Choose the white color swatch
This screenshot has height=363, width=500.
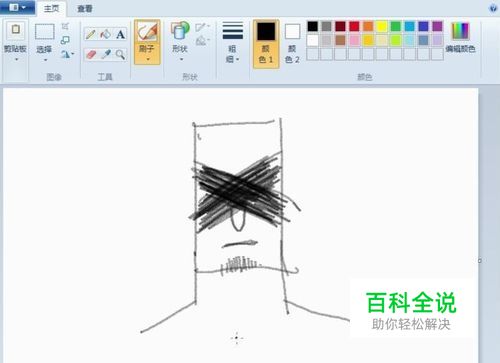(x=313, y=40)
